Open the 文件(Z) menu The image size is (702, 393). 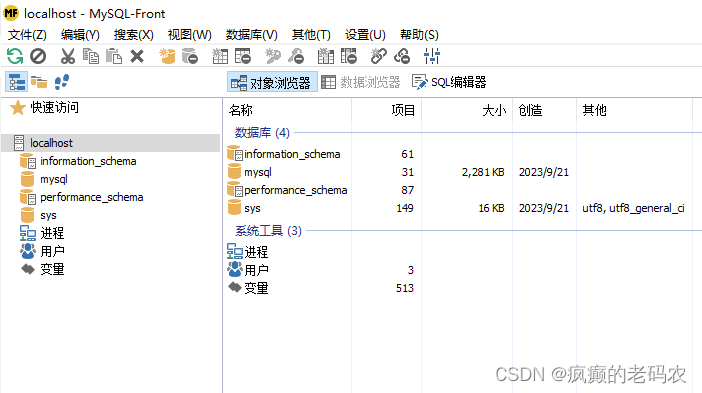27,35
